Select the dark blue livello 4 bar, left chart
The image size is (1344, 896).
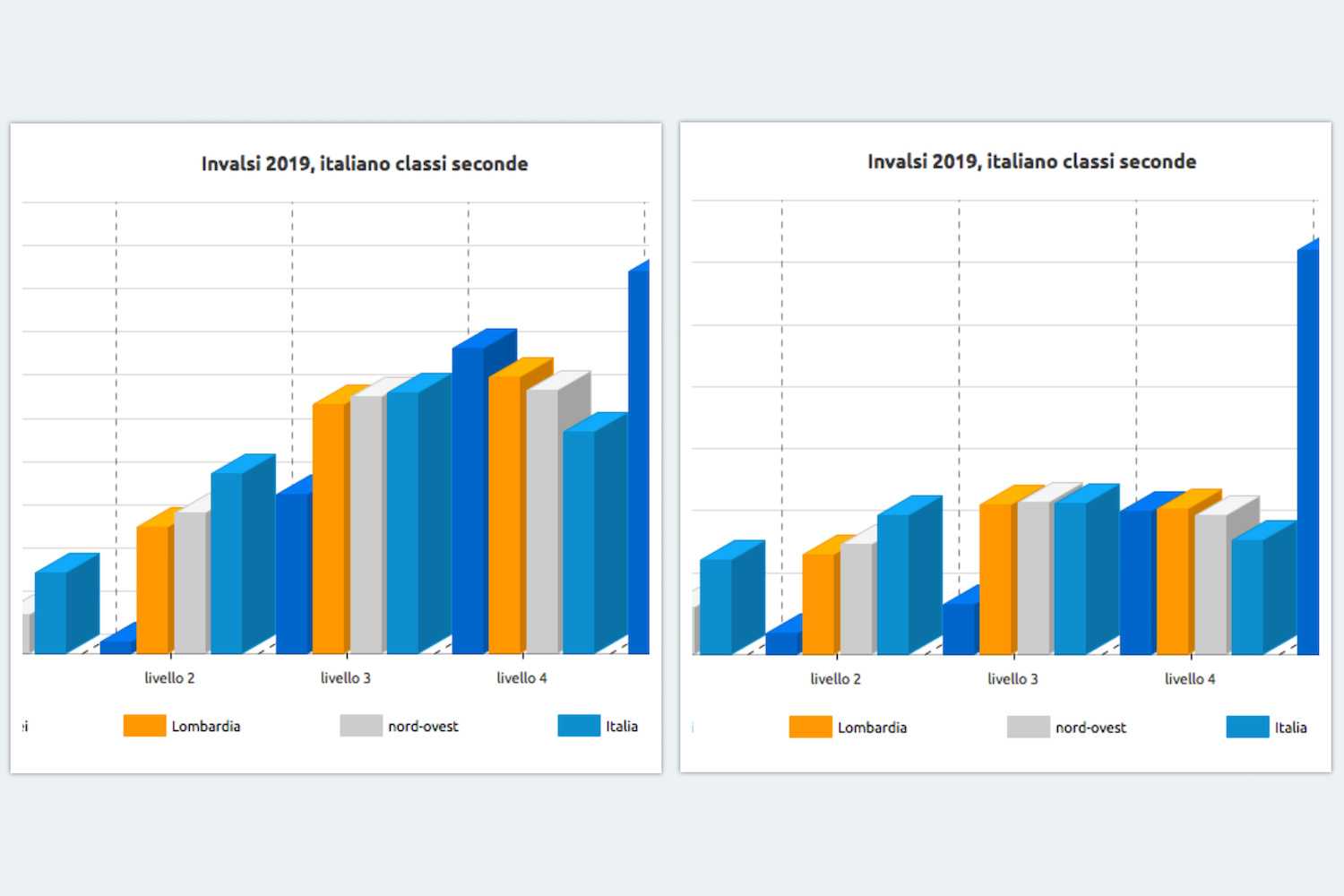click(x=469, y=502)
